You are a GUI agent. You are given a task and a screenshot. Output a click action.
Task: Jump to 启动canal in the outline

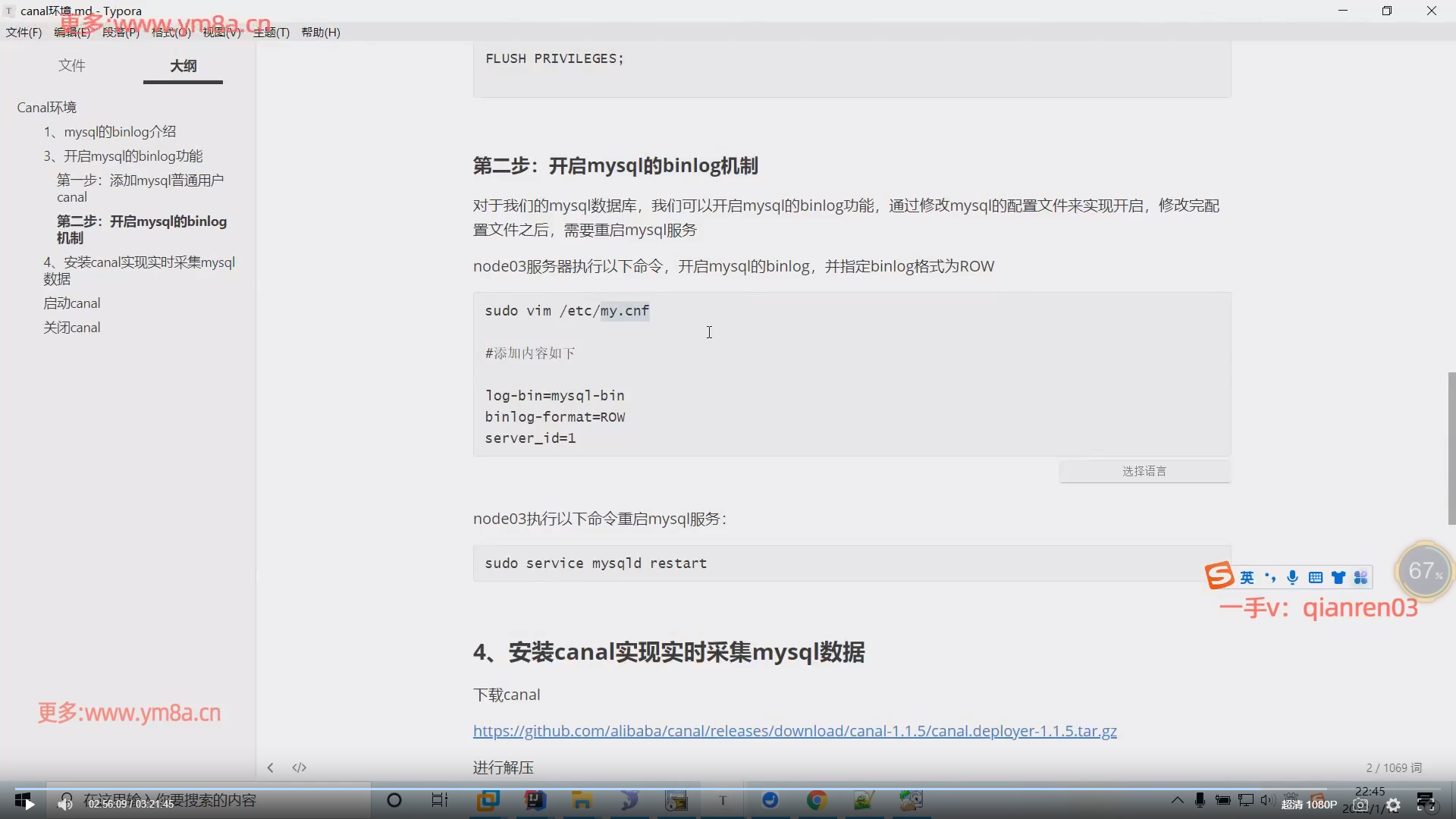(x=72, y=303)
